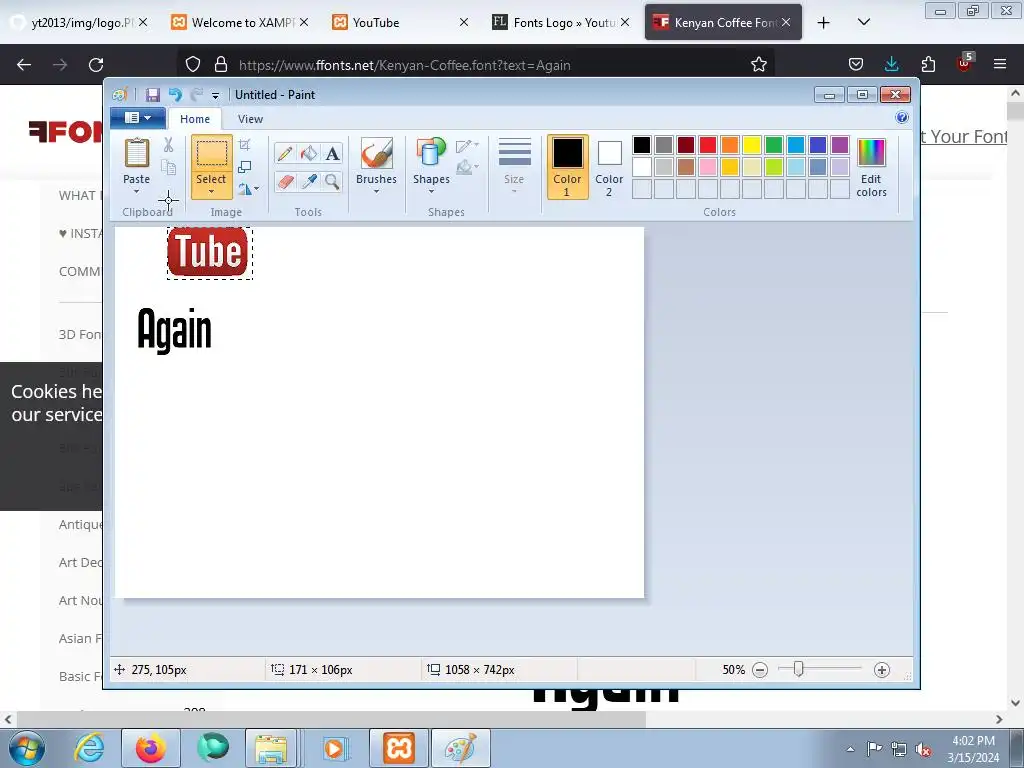Select Color 2 background button

[x=609, y=167]
